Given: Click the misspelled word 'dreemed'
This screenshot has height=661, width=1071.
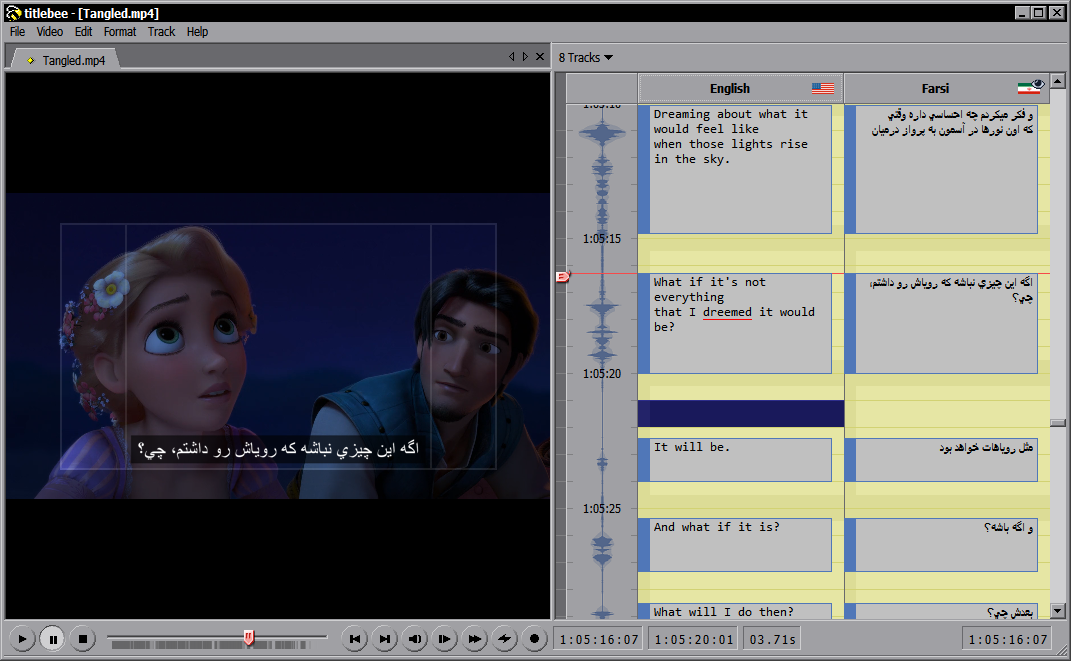Looking at the screenshot, I should 727,312.
